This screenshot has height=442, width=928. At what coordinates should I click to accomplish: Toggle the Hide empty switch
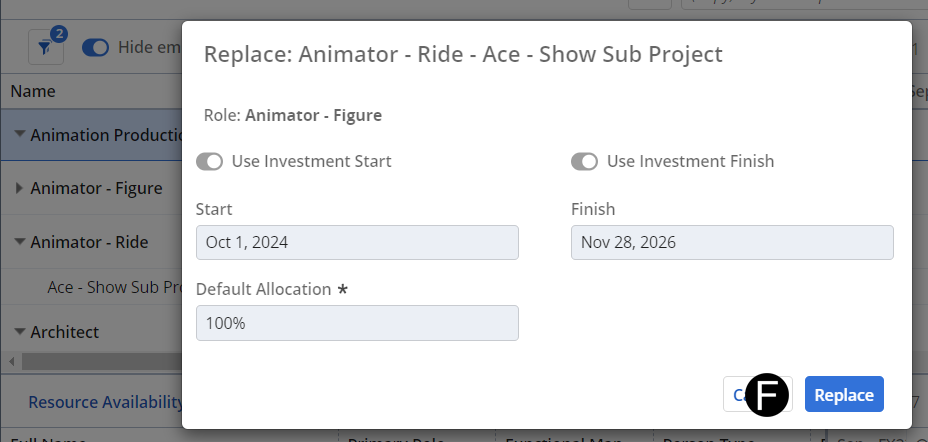(x=95, y=47)
